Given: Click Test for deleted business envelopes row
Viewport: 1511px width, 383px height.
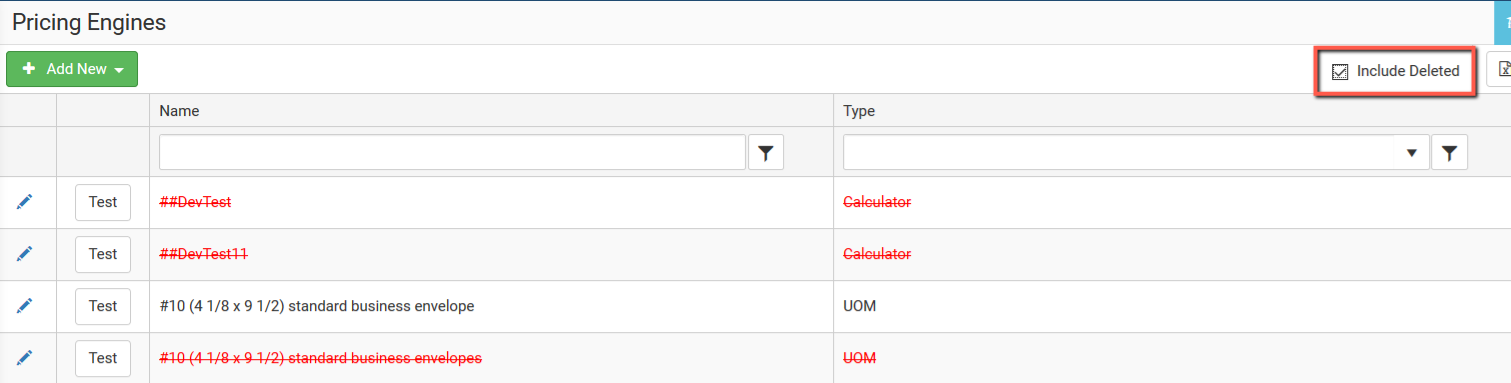Looking at the screenshot, I should 103,358.
